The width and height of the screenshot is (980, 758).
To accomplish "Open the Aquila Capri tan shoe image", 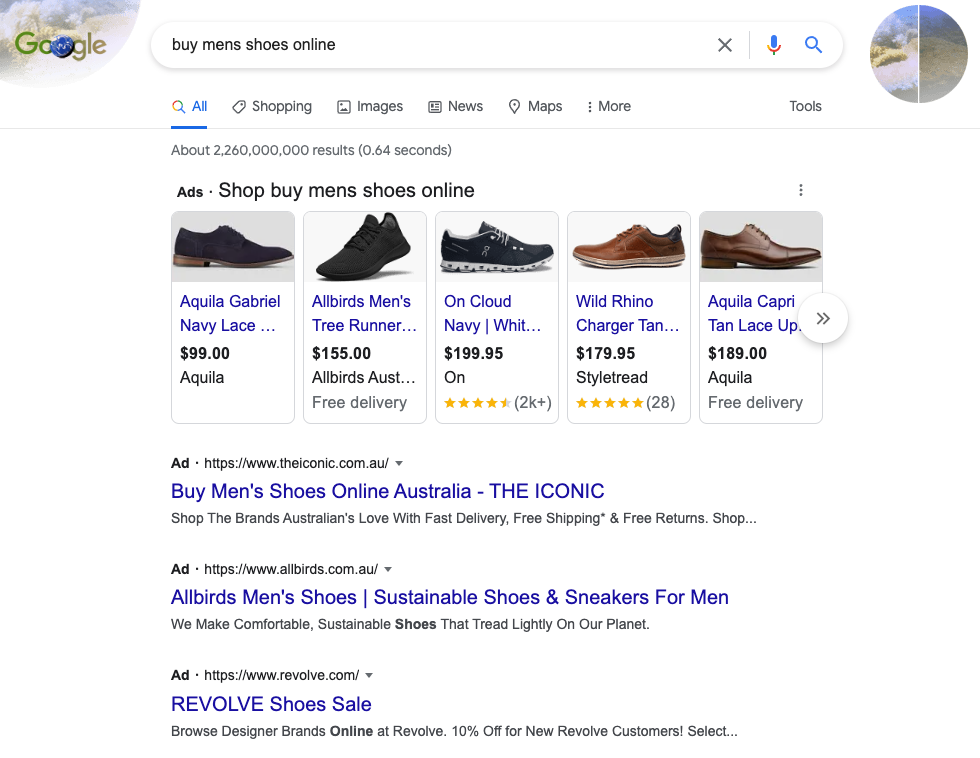I will pos(761,247).
